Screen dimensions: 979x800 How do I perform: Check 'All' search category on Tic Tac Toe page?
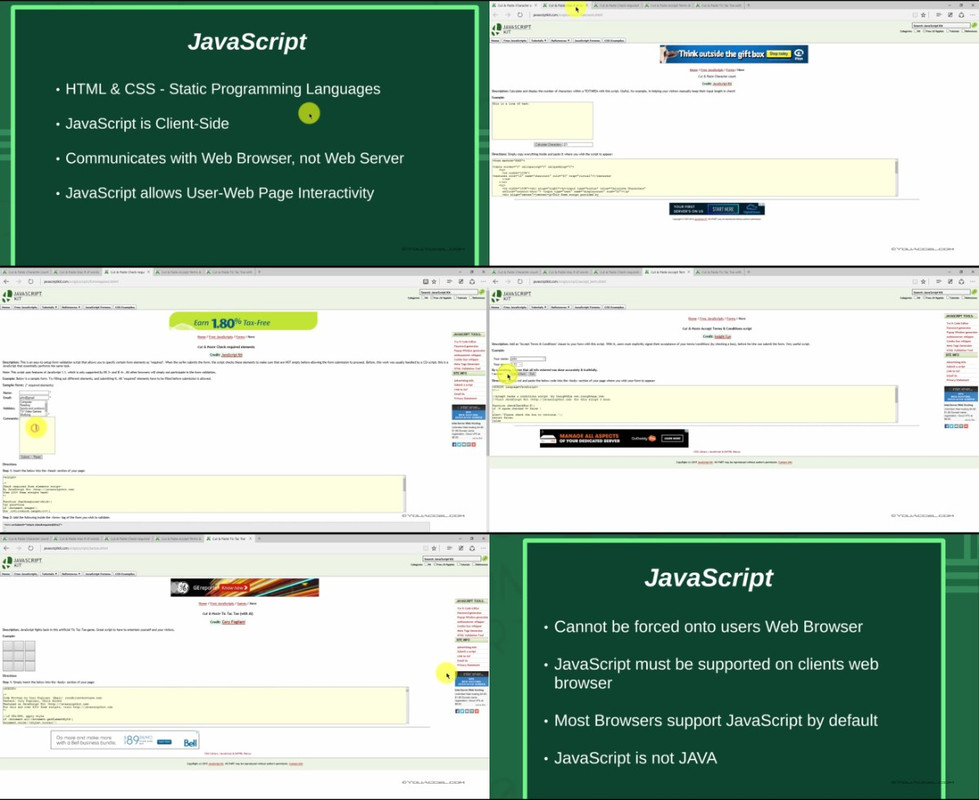(426, 565)
